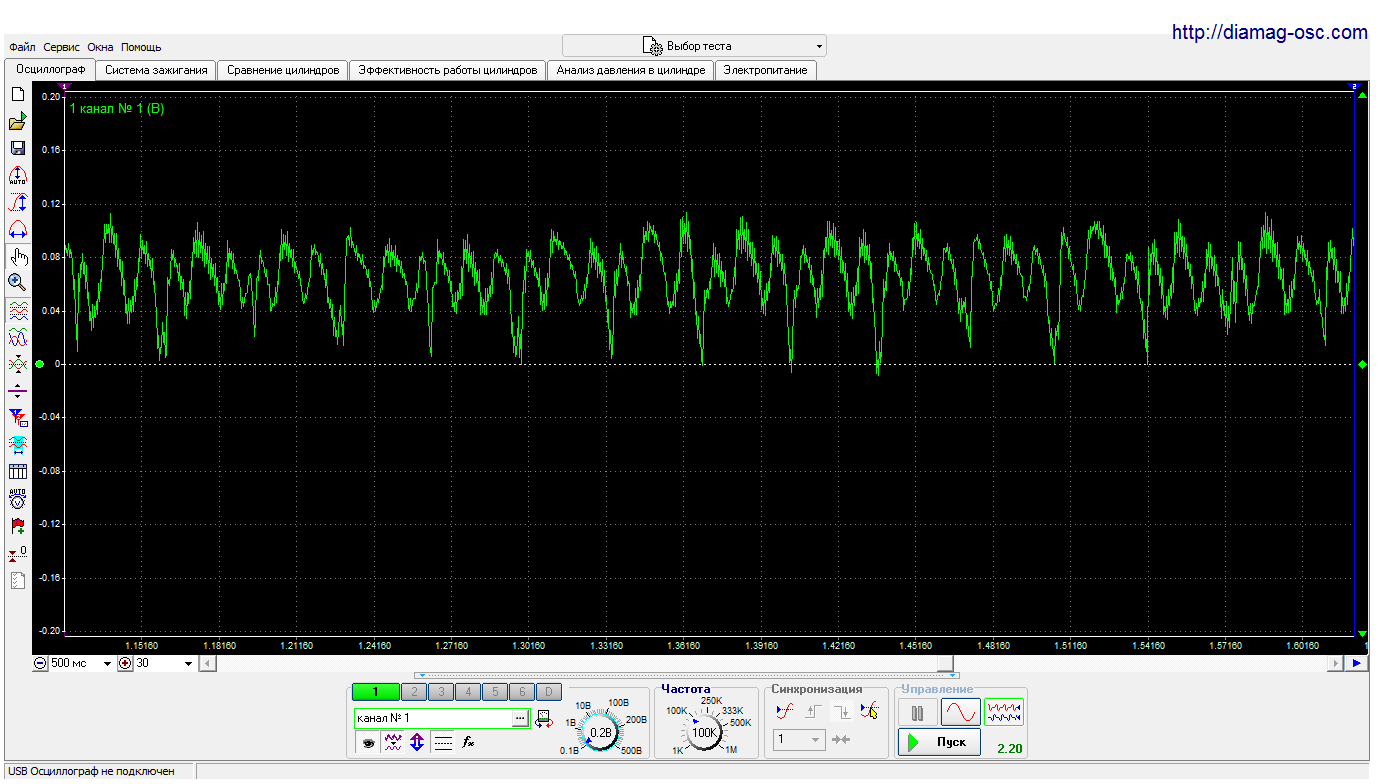Screen dimensions: 1382x784
Task: Click the red plus zoom in button
Action: coord(125,664)
